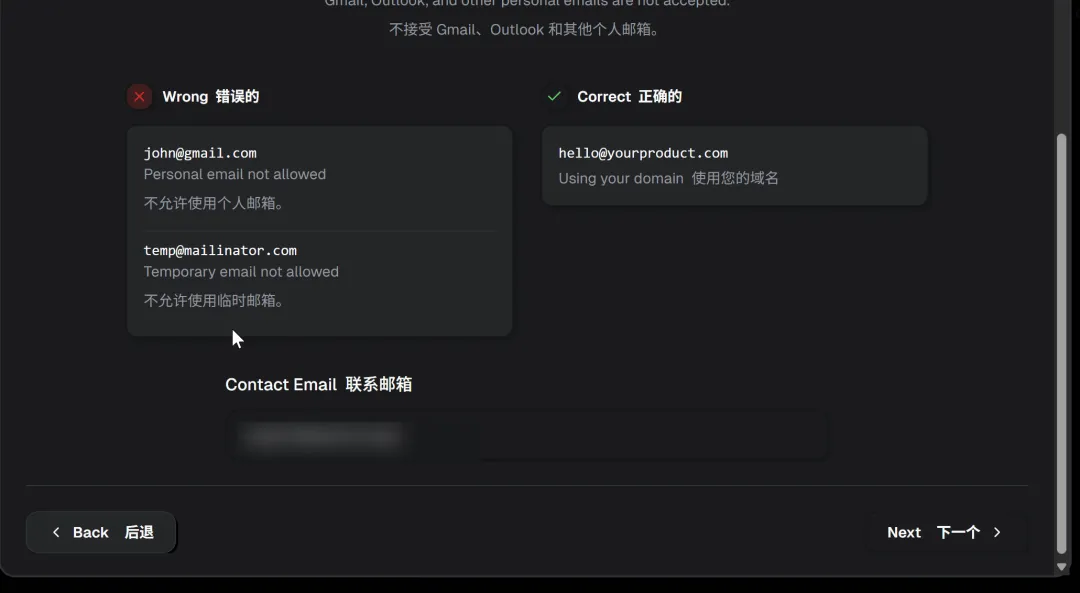
Task: Click the green checkmark Correct icon
Action: (554, 96)
